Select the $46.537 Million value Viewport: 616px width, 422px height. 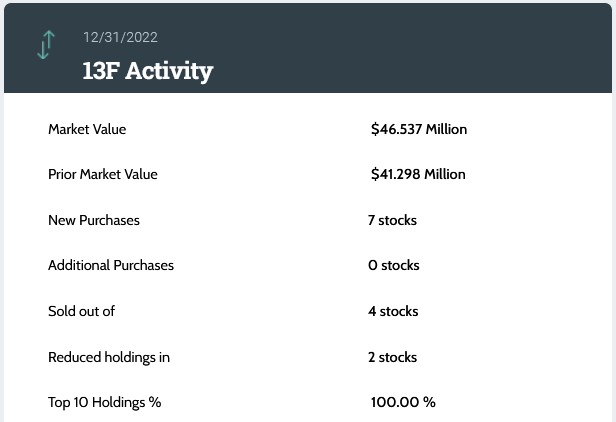point(418,129)
